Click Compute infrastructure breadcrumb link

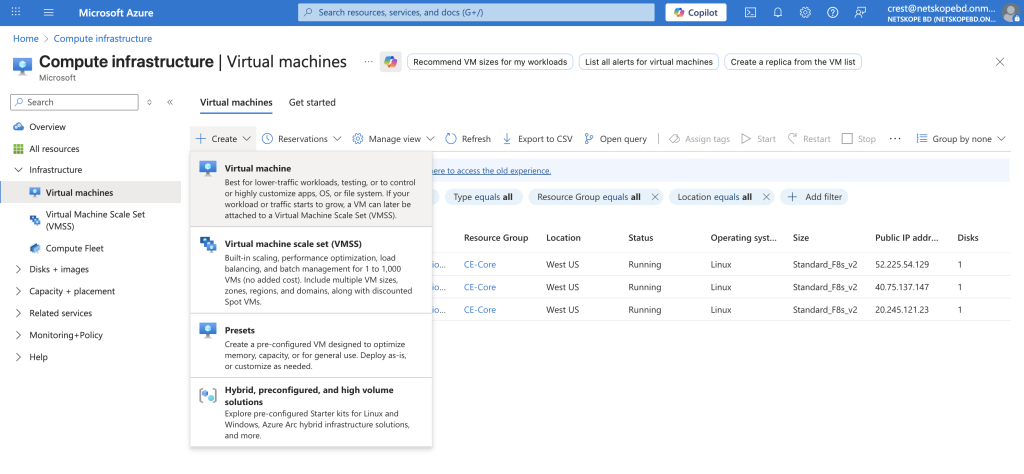[x=103, y=39]
